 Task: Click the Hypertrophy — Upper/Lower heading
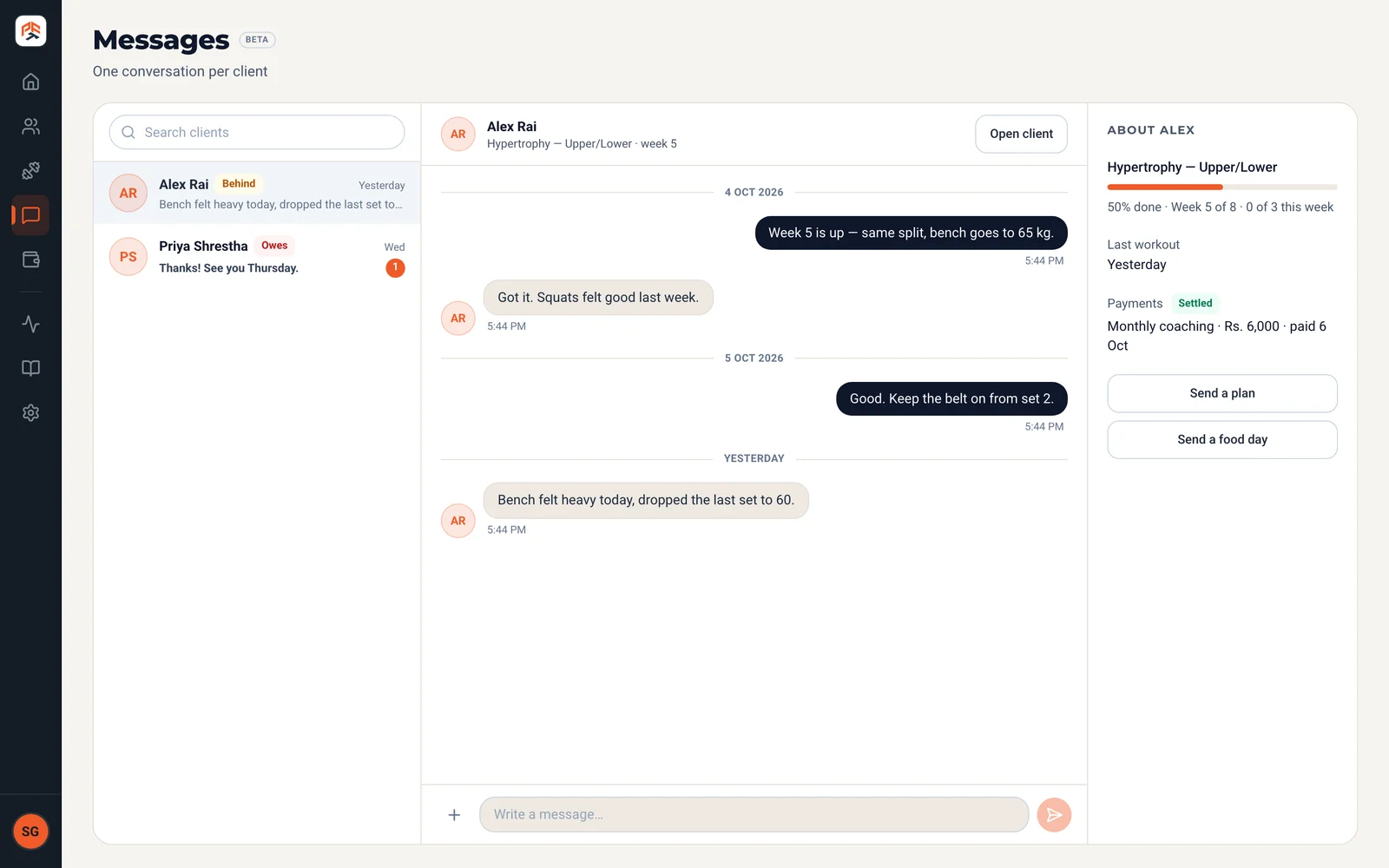click(1192, 167)
